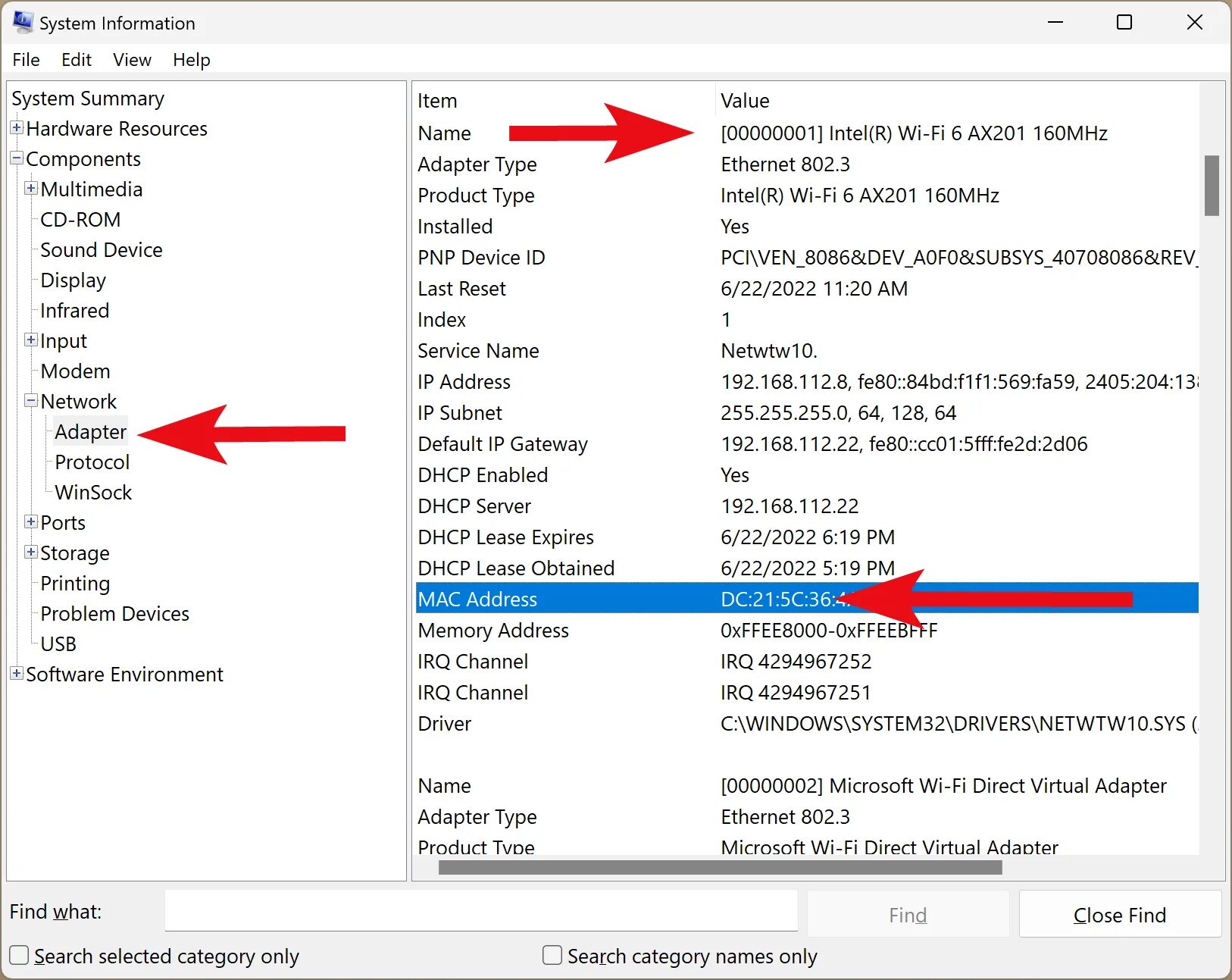Select the Components tree item
Screen dimensions: 1232x980
(83, 159)
